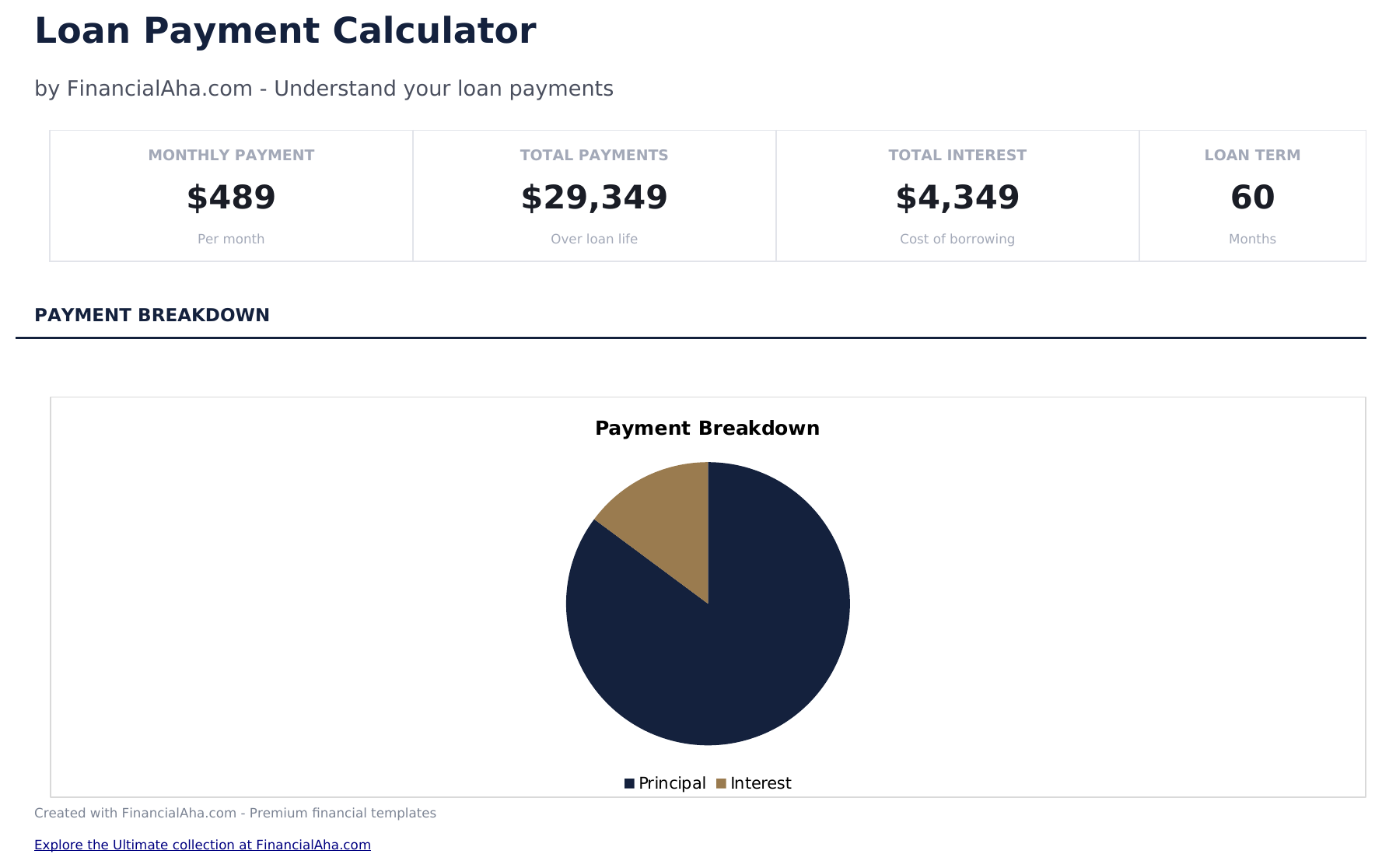Image resolution: width=1382 pixels, height=868 pixels.
Task: Click the Principal legend color square
Action: tap(629, 783)
